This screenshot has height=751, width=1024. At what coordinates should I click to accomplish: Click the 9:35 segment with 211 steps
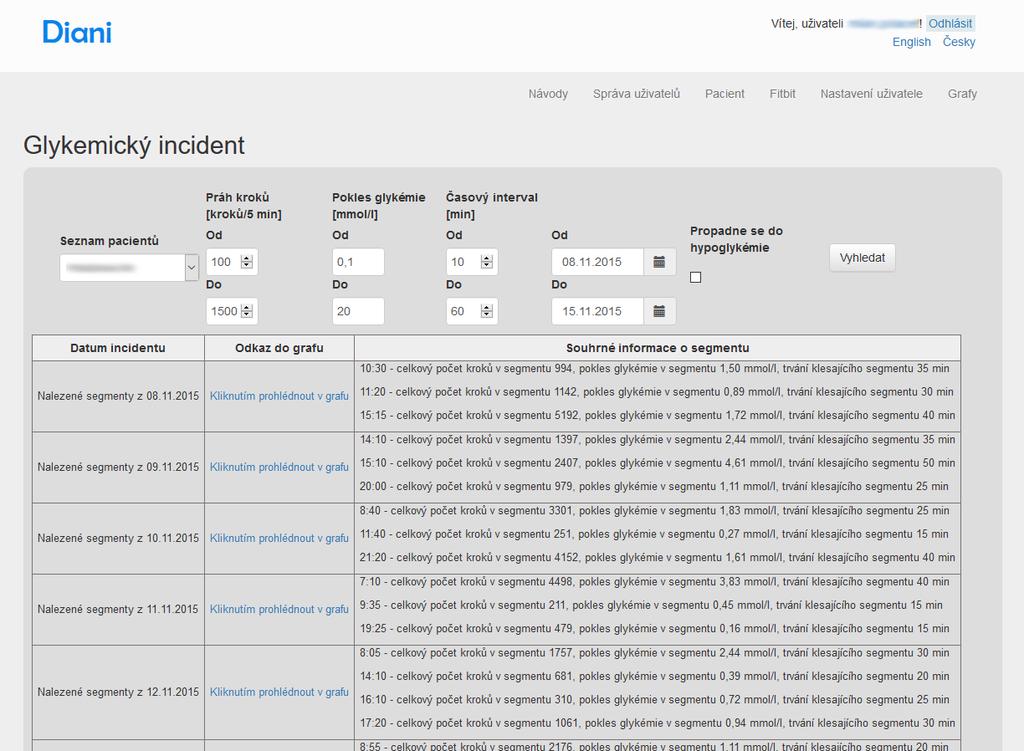[651, 605]
